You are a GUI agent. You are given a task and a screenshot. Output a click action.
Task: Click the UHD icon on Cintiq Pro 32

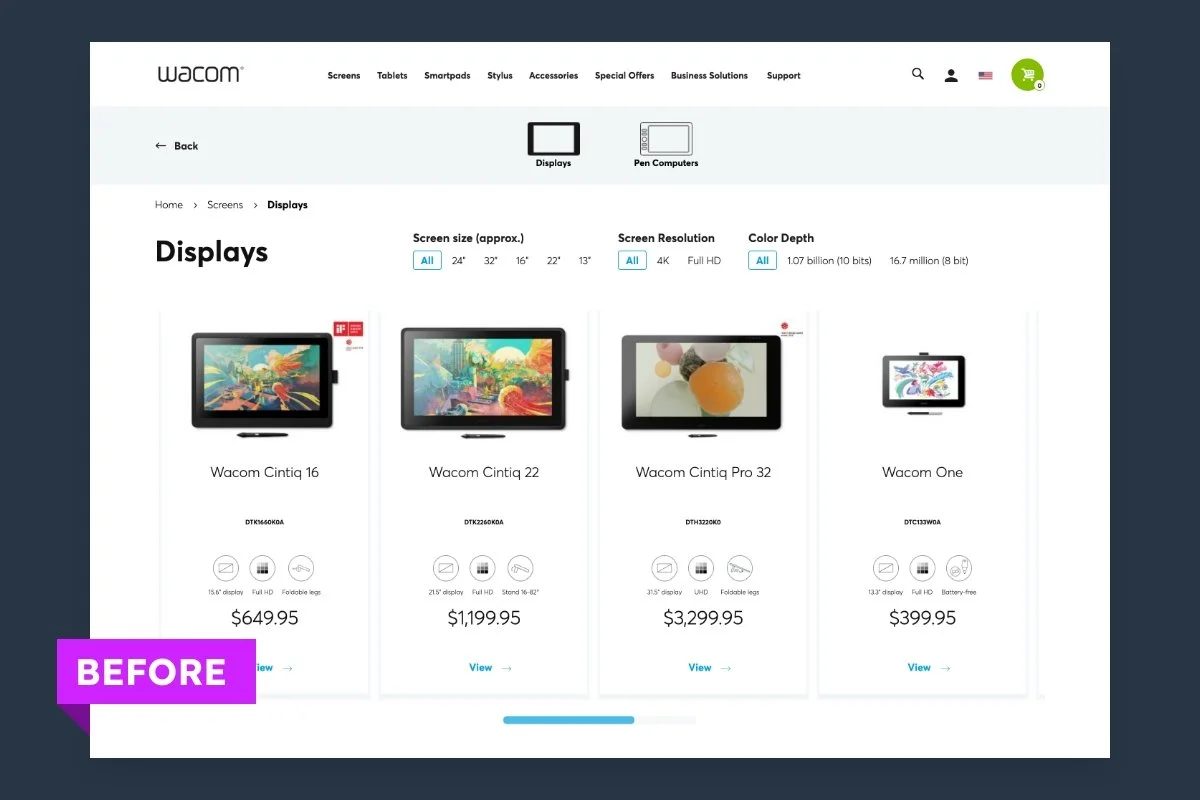(701, 569)
